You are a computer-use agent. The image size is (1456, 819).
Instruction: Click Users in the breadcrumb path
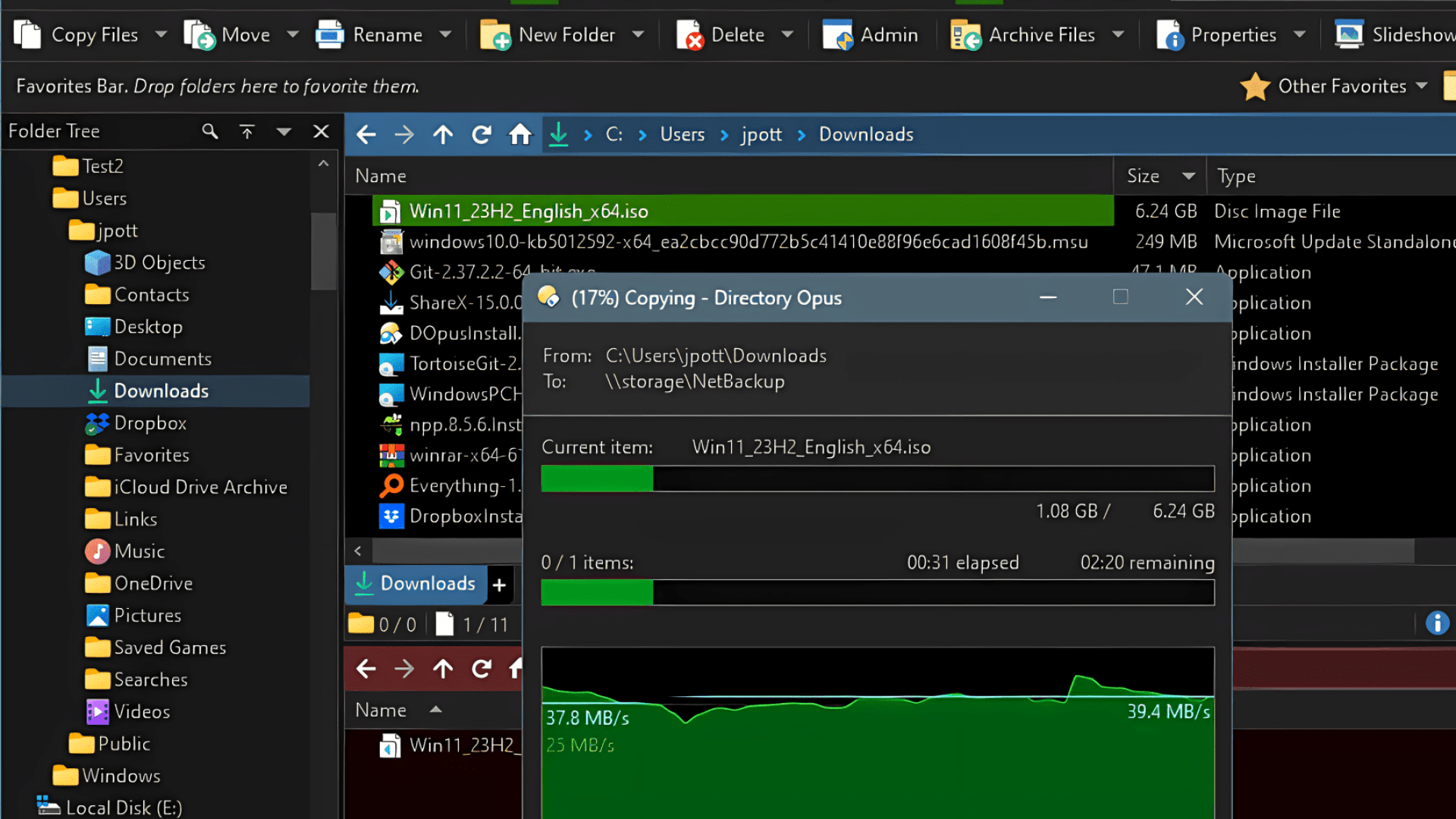click(x=682, y=135)
